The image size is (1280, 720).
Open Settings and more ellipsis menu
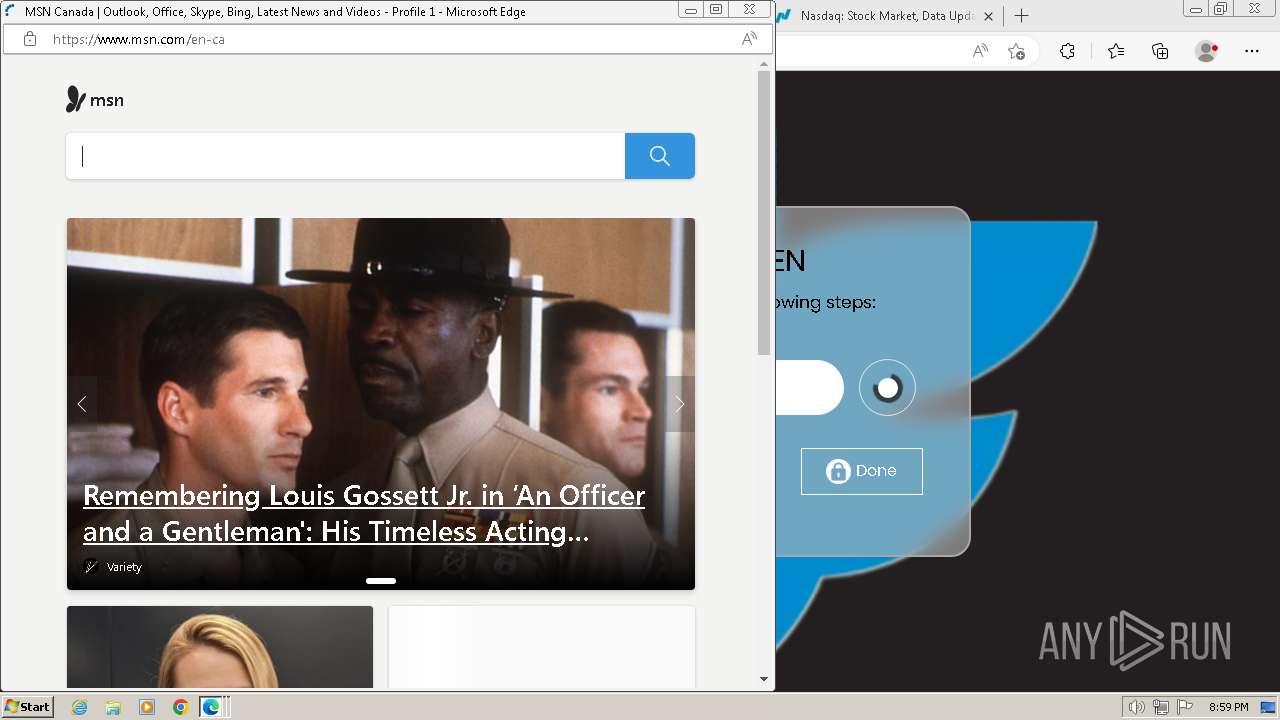(x=1252, y=51)
